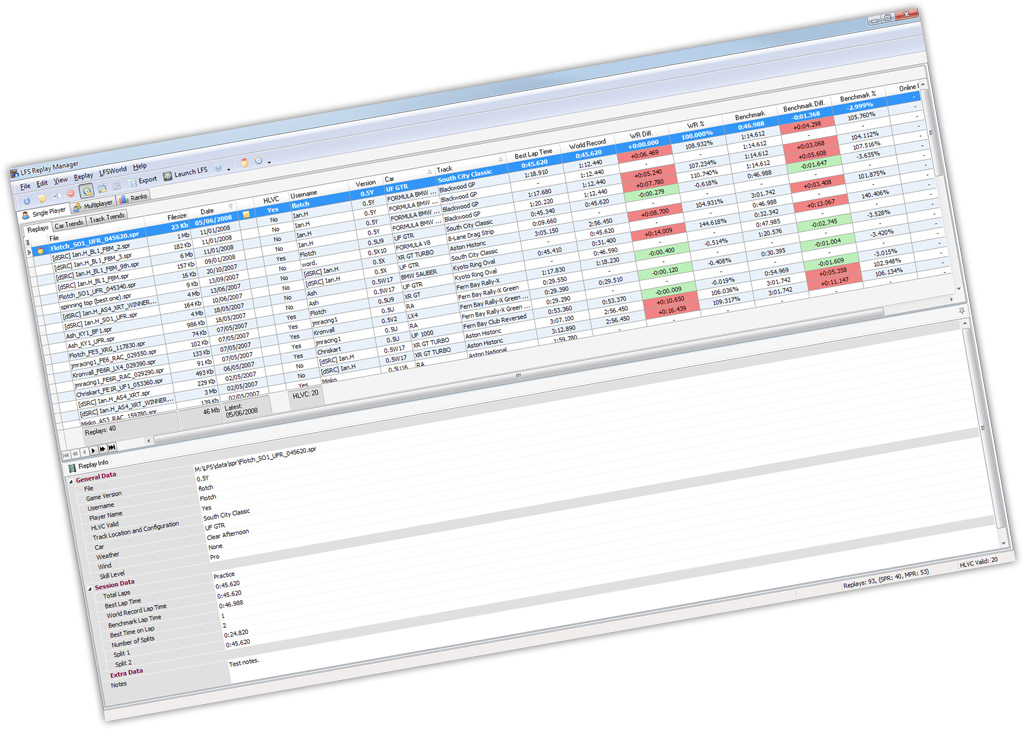Click the Username column header
The image size is (1024, 730).
tap(304, 195)
